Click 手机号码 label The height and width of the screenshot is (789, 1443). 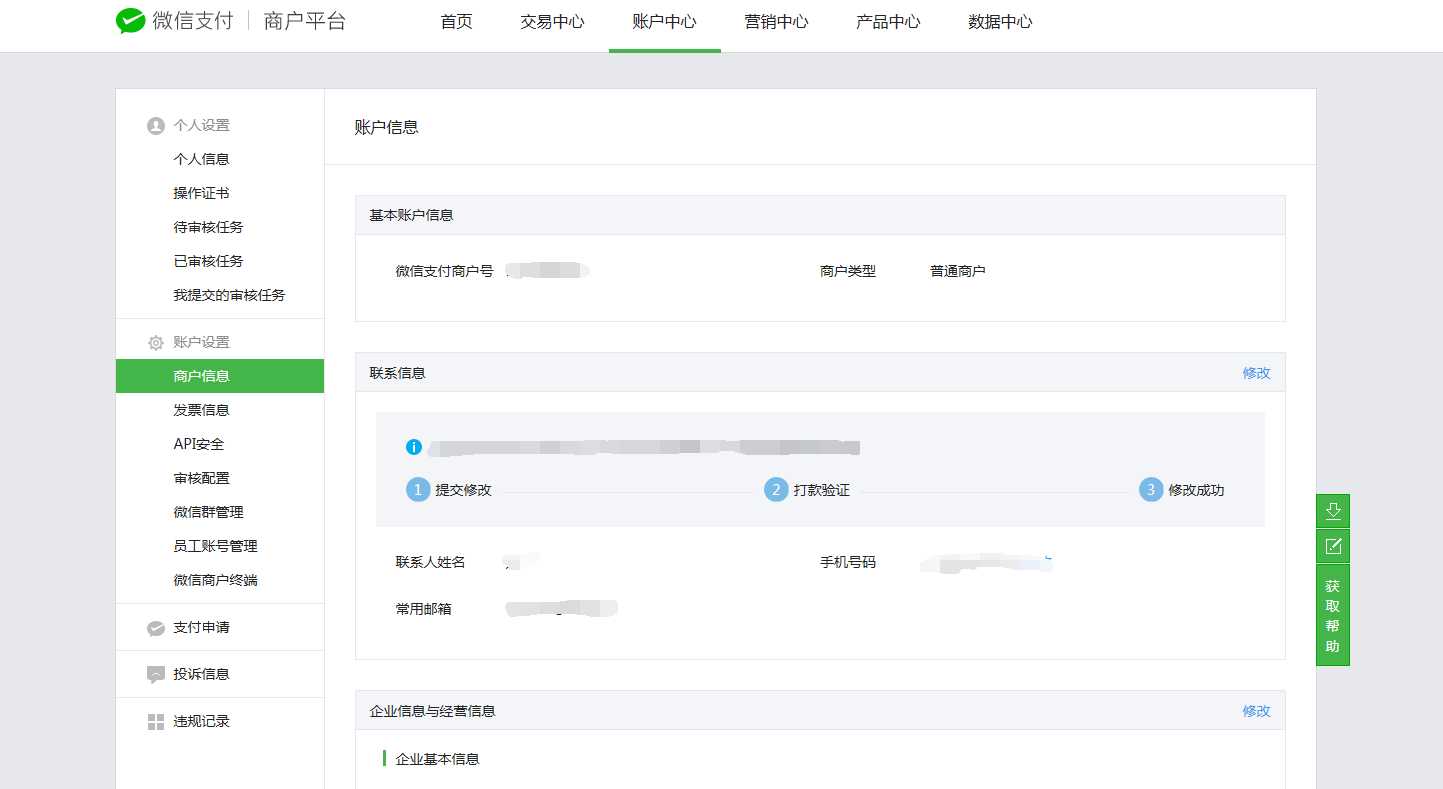click(847, 562)
